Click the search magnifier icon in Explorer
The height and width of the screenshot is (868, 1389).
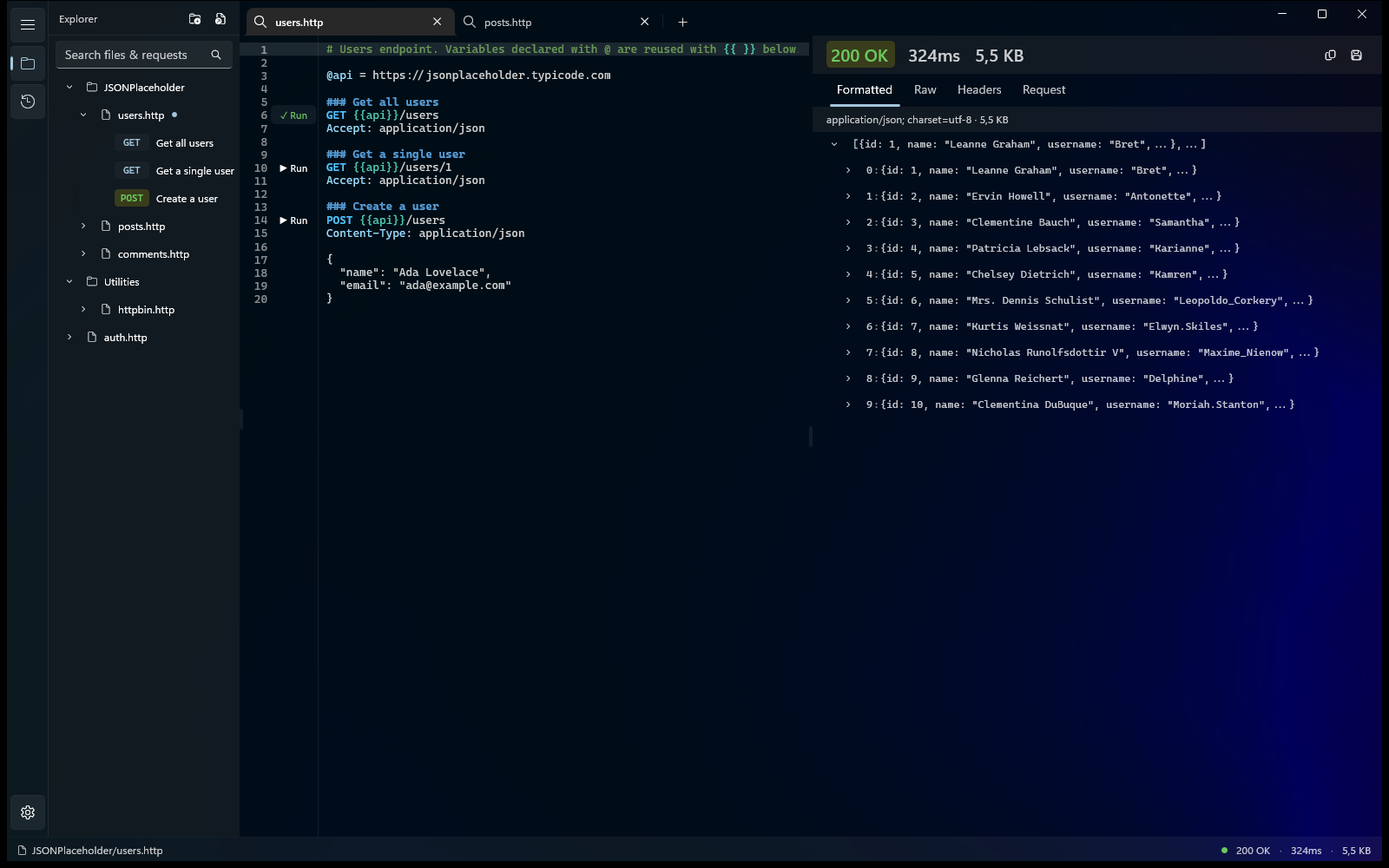(x=216, y=55)
